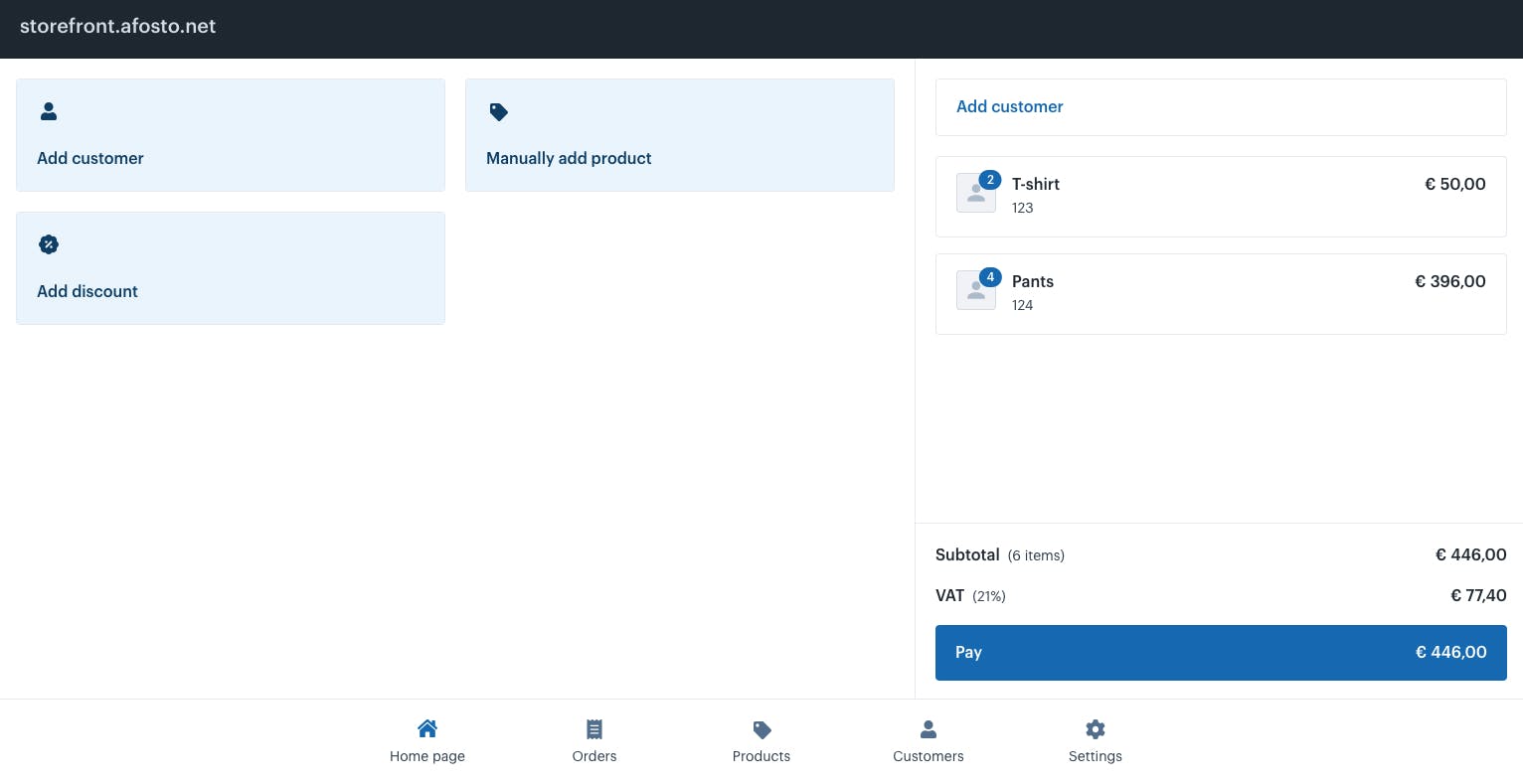The image size is (1523, 784).
Task: Click the gear icon for Settings
Action: pyautogui.click(x=1096, y=729)
